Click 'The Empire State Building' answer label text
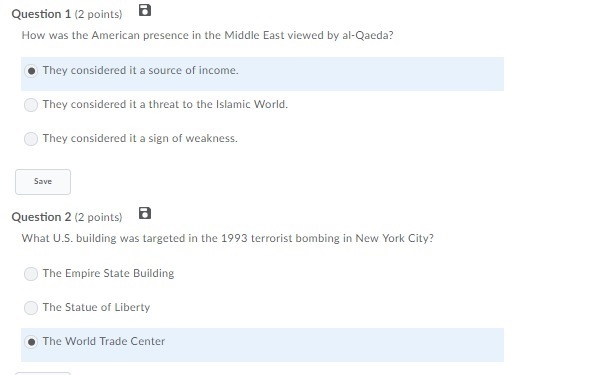Screen dimensions: 592x375 click(108, 273)
